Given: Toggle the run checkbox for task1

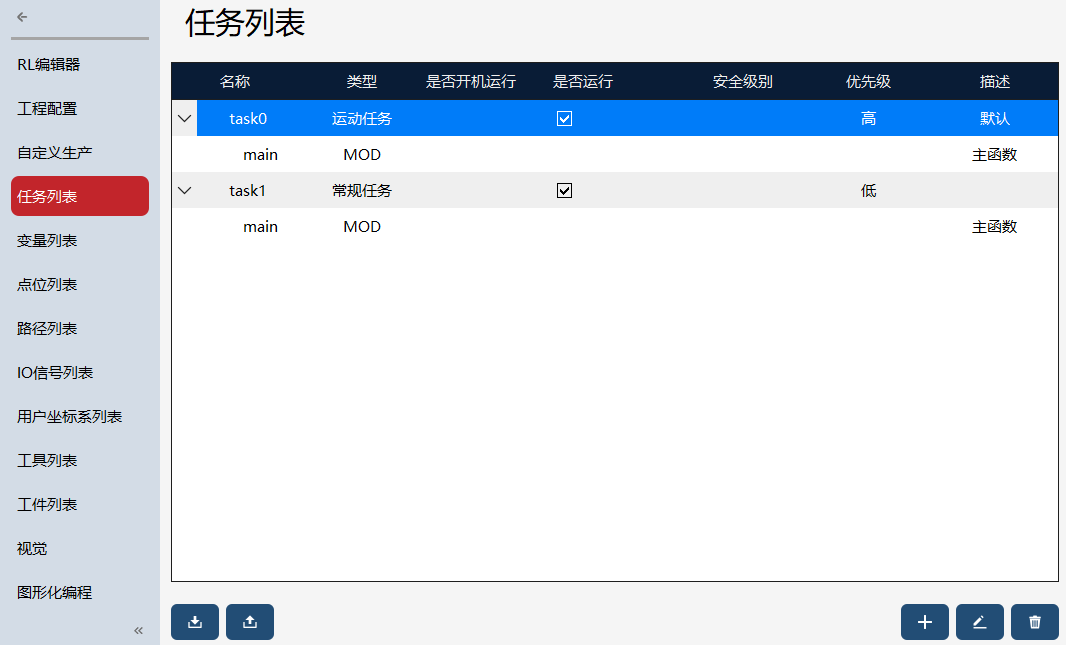Looking at the screenshot, I should pos(564,190).
